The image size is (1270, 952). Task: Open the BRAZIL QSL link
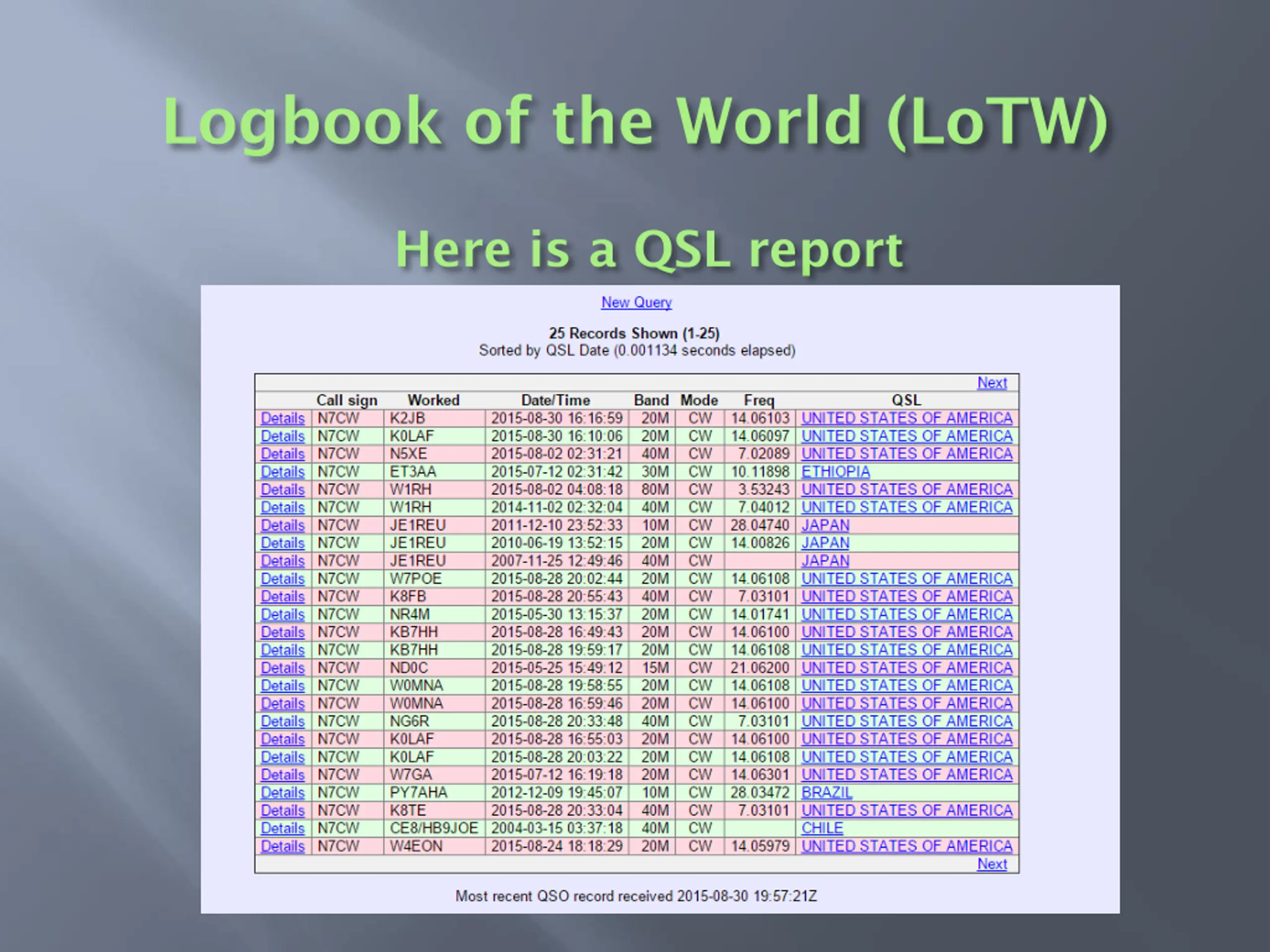pyautogui.click(x=827, y=792)
